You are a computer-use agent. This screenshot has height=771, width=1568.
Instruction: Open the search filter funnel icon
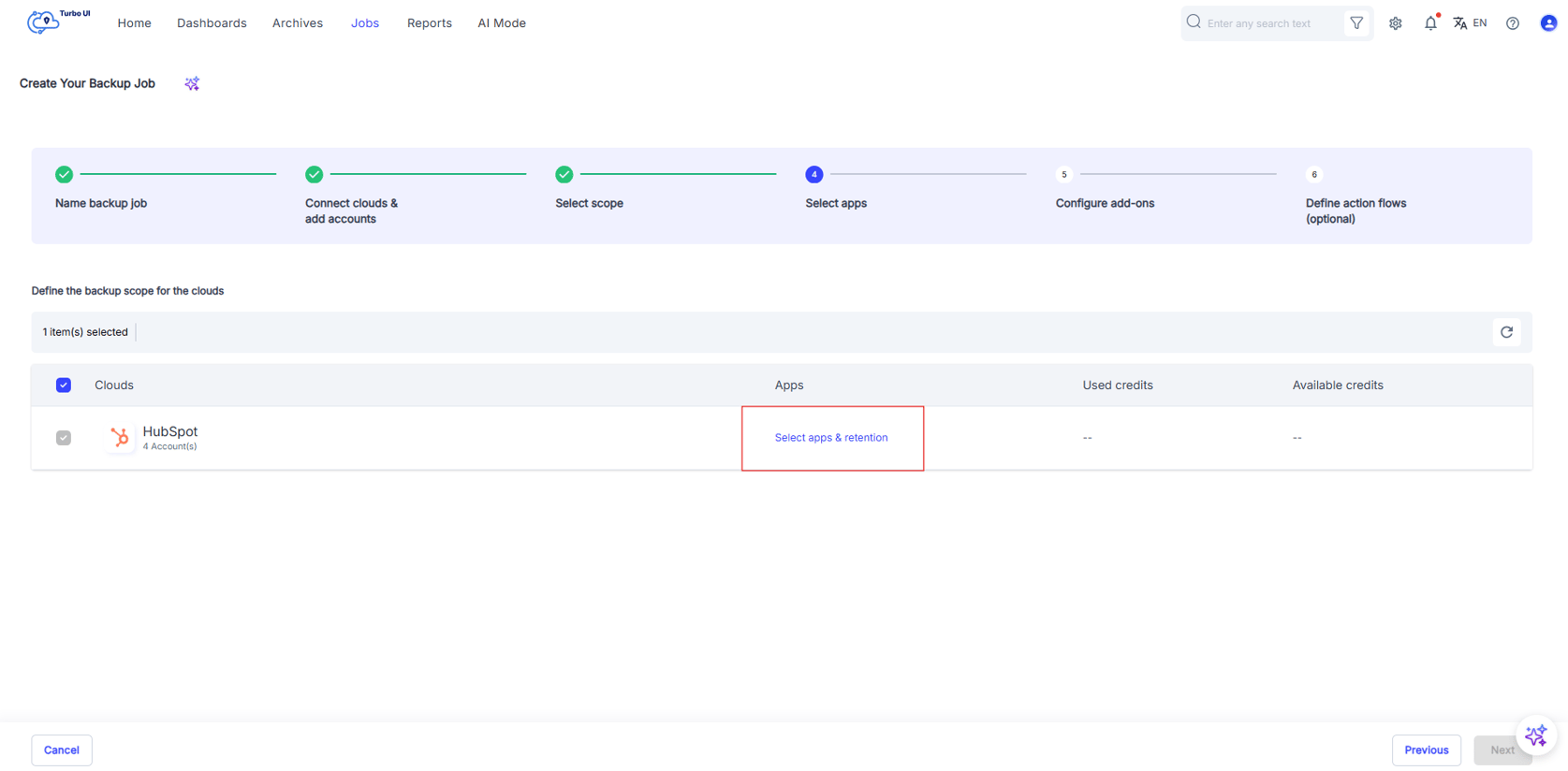[x=1356, y=23]
